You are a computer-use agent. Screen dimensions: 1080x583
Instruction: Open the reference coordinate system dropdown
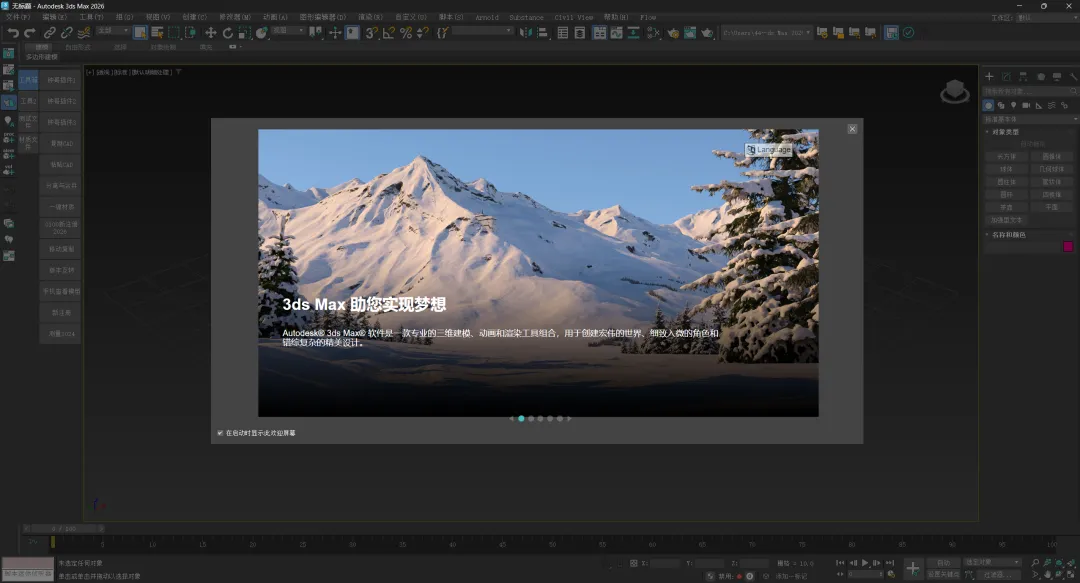pyautogui.click(x=288, y=31)
